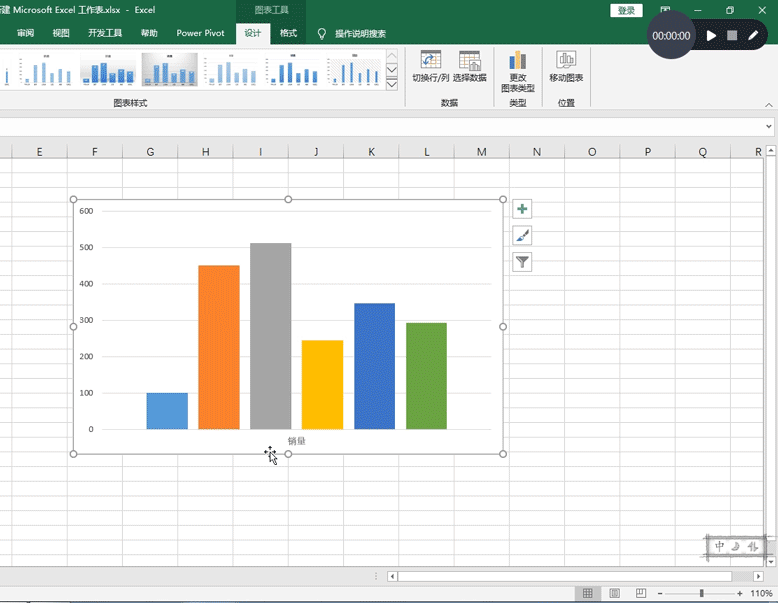This screenshot has height=603, width=778.
Task: Click horizontal scrollbar left arrow
Action: click(392, 576)
